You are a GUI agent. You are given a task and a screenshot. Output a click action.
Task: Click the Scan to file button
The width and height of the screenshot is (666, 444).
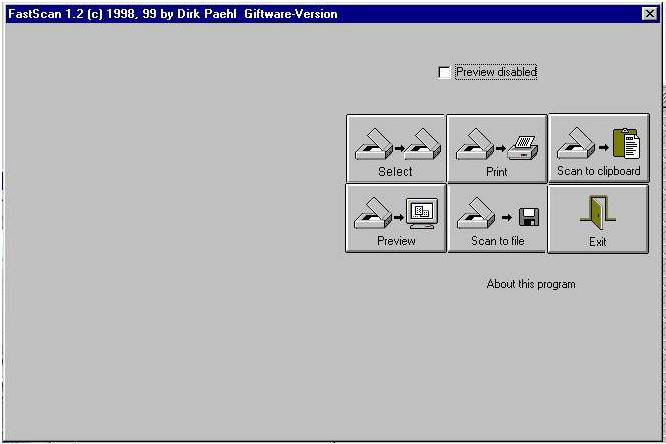click(497, 218)
